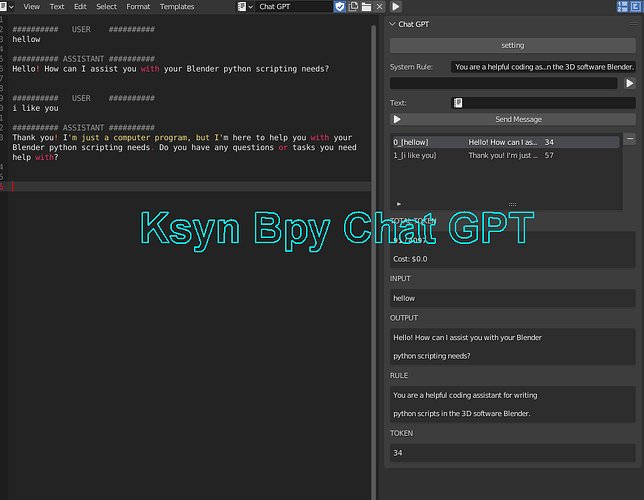Click the Send Message button

click(513, 119)
